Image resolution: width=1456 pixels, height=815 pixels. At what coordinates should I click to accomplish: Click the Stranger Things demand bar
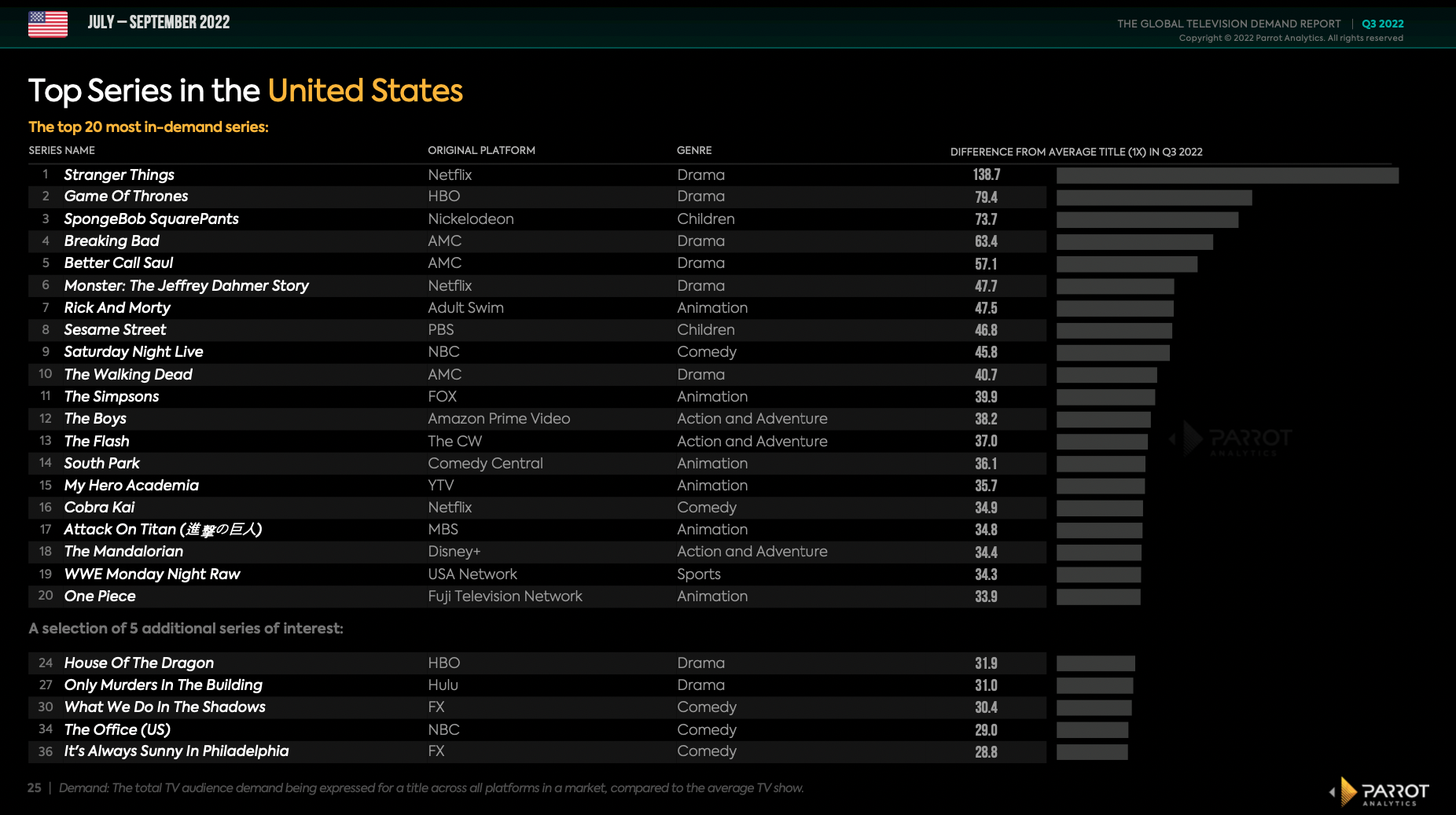[x=1227, y=175]
